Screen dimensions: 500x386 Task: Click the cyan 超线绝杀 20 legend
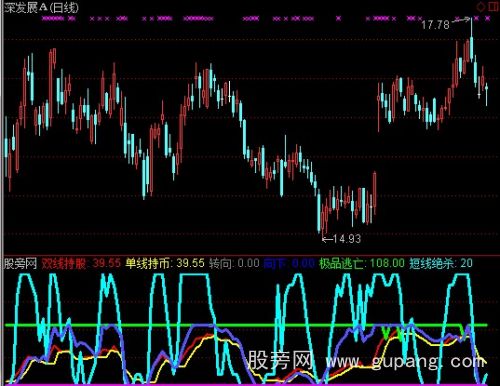point(441,264)
